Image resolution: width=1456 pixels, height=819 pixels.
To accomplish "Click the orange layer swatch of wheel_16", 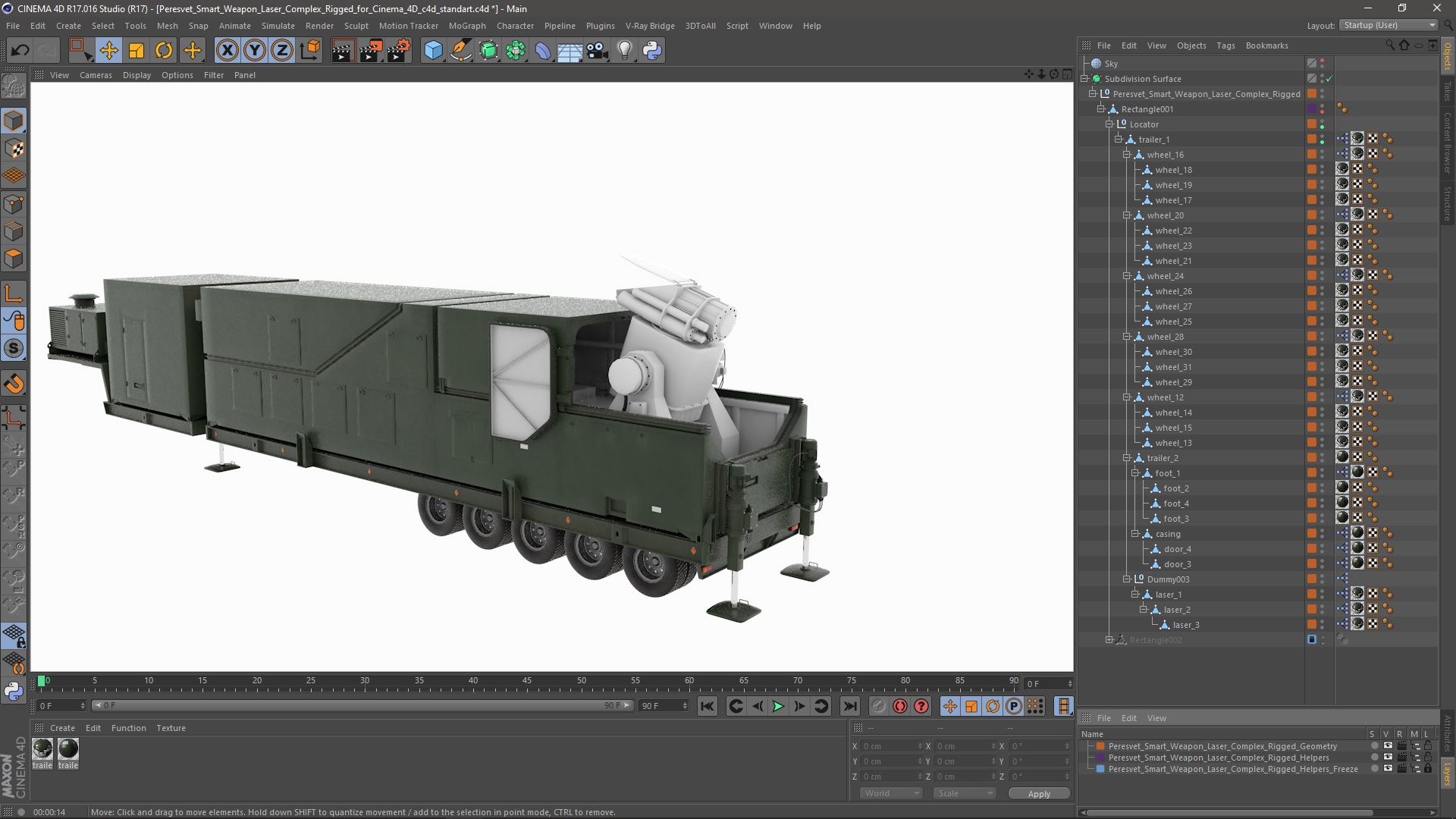I will pos(1311,155).
